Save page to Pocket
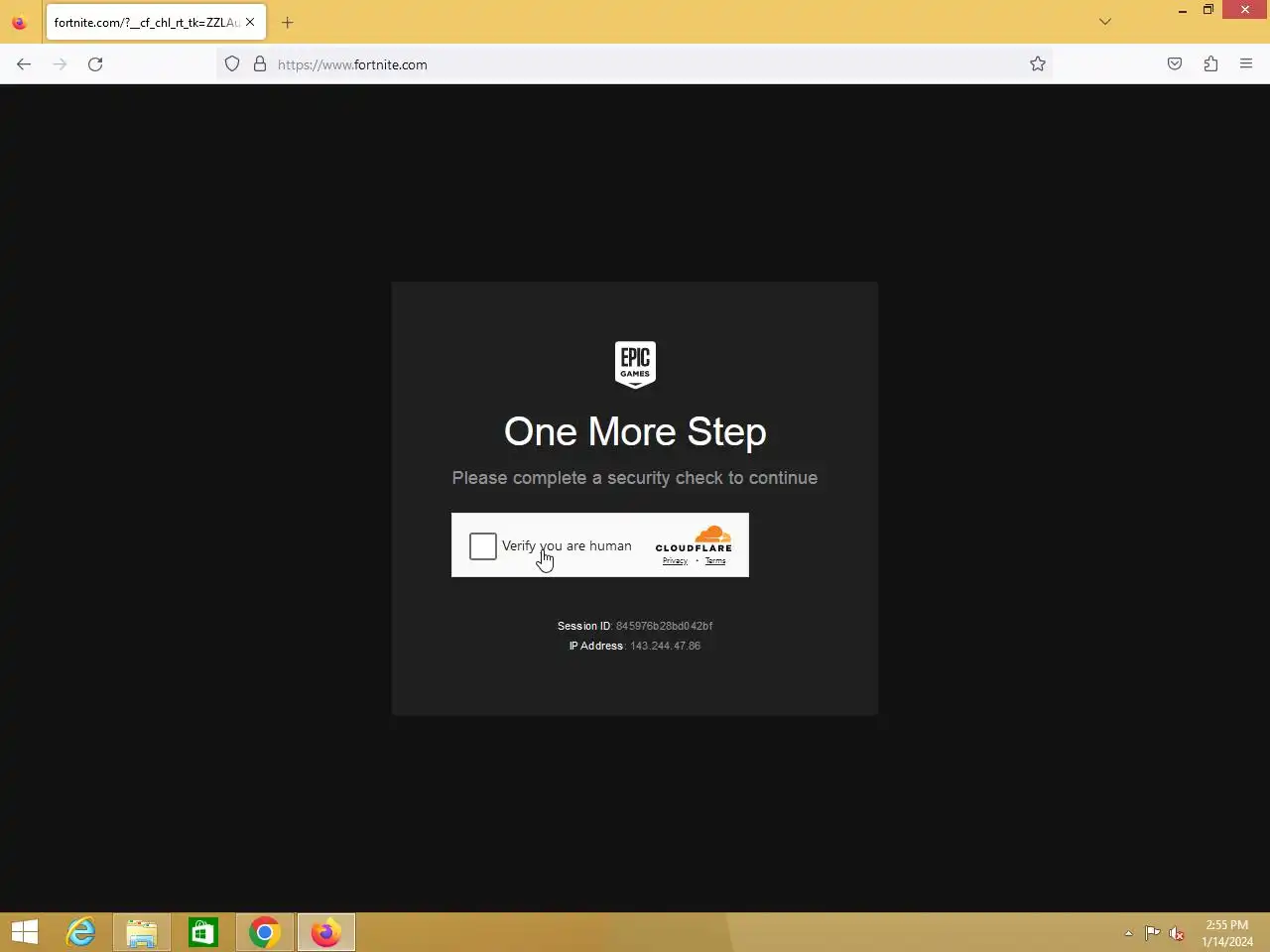The image size is (1270, 952). tap(1175, 64)
